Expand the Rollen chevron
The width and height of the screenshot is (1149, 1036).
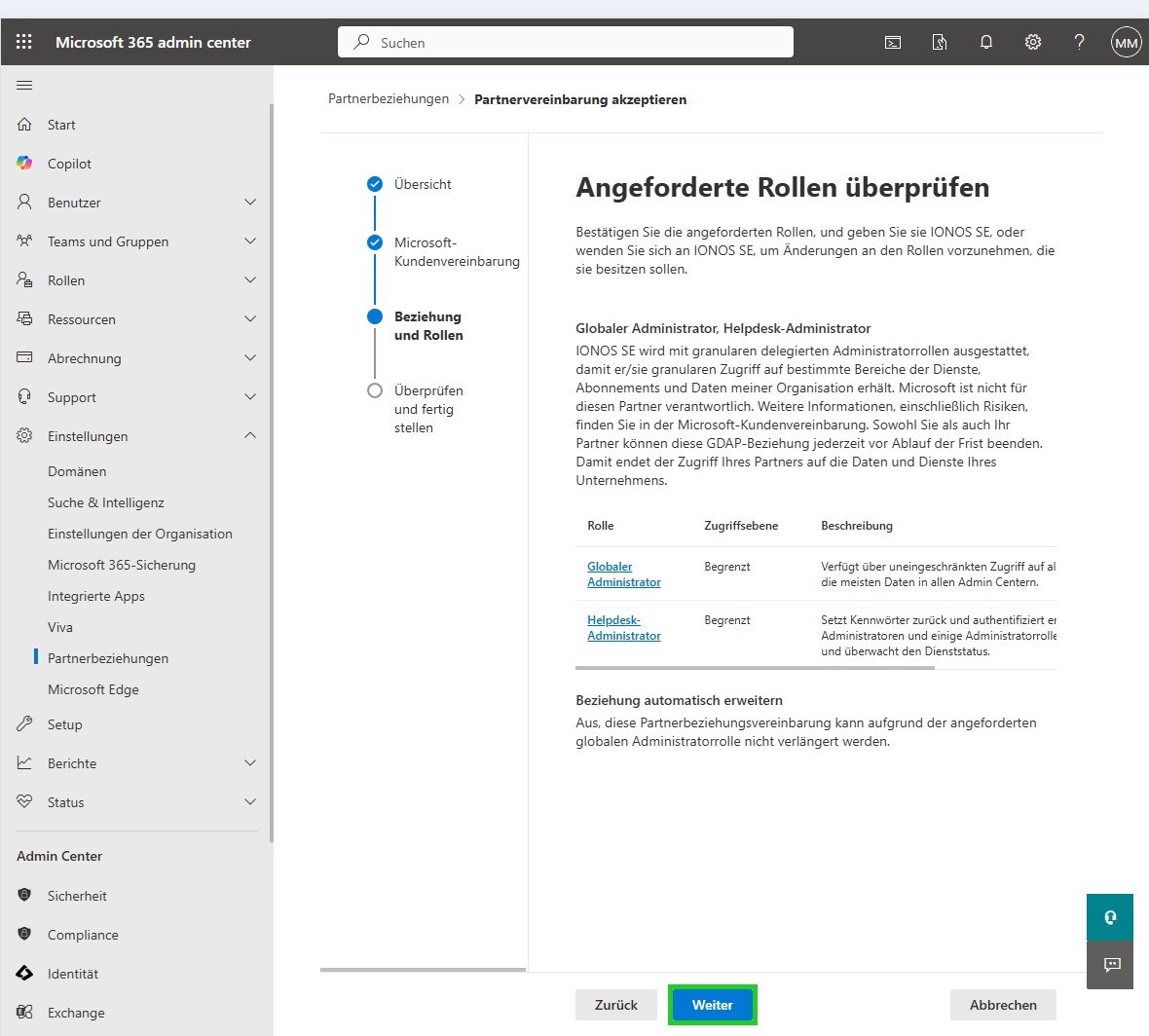(x=250, y=279)
